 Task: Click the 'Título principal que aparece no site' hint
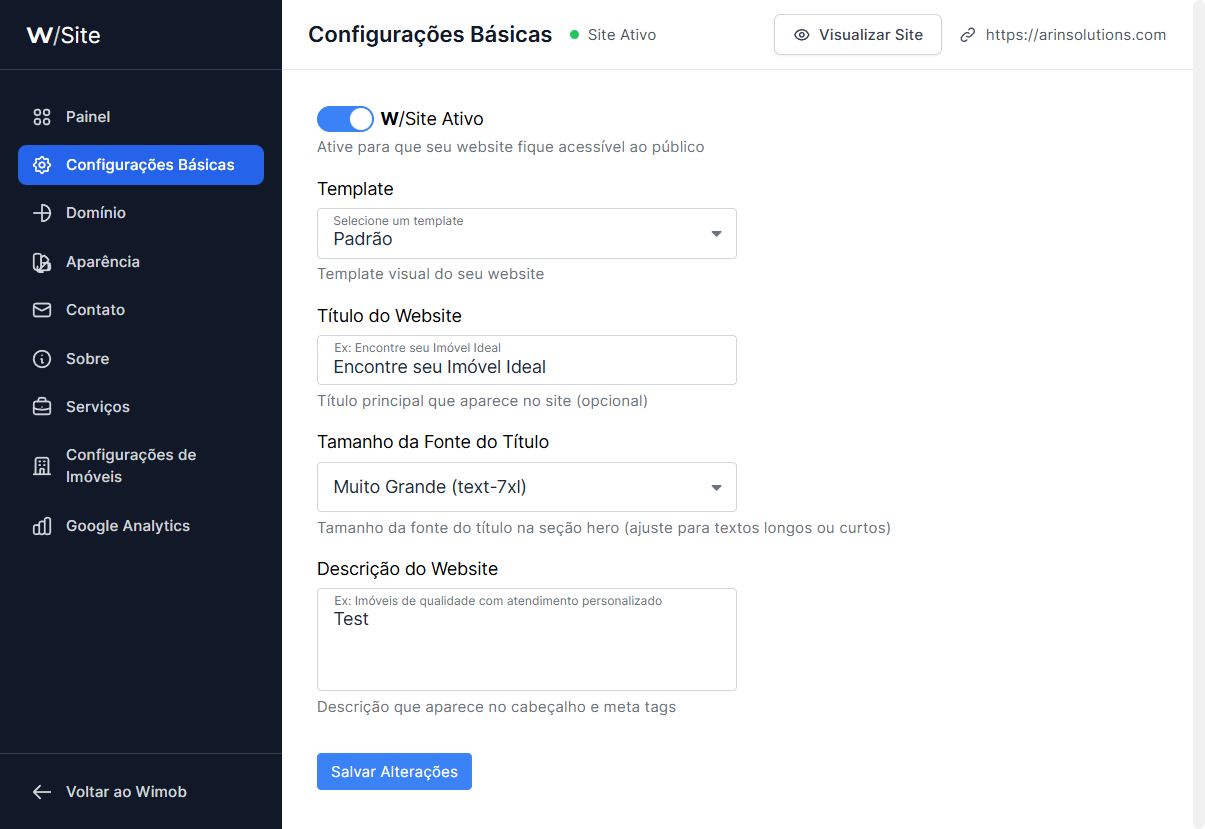482,401
